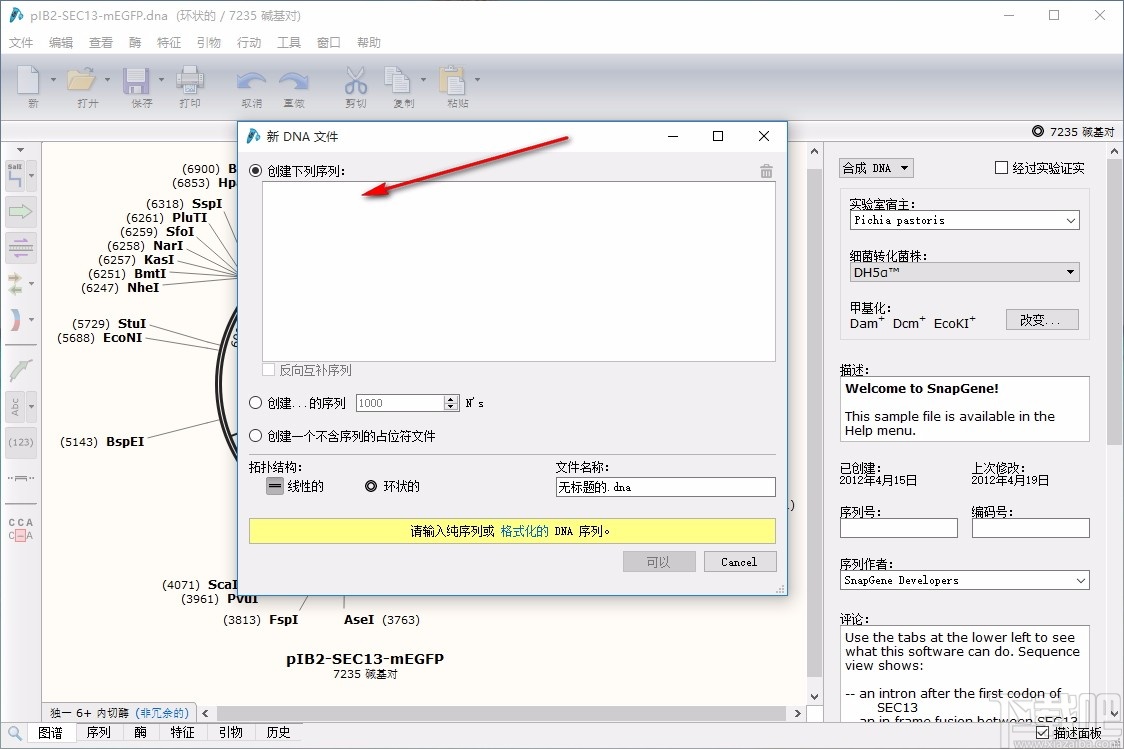1124x749 pixels.
Task: Switch to the 序列 tab at bottom
Action: (x=98, y=732)
